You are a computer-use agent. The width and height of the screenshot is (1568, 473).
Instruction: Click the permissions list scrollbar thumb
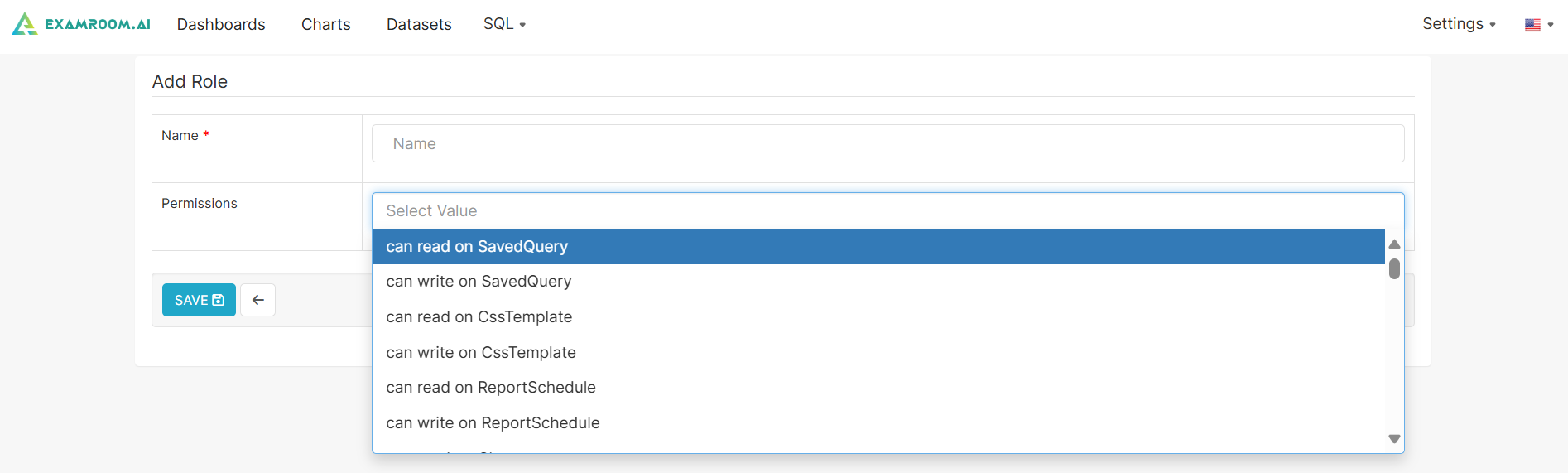[x=1394, y=269]
